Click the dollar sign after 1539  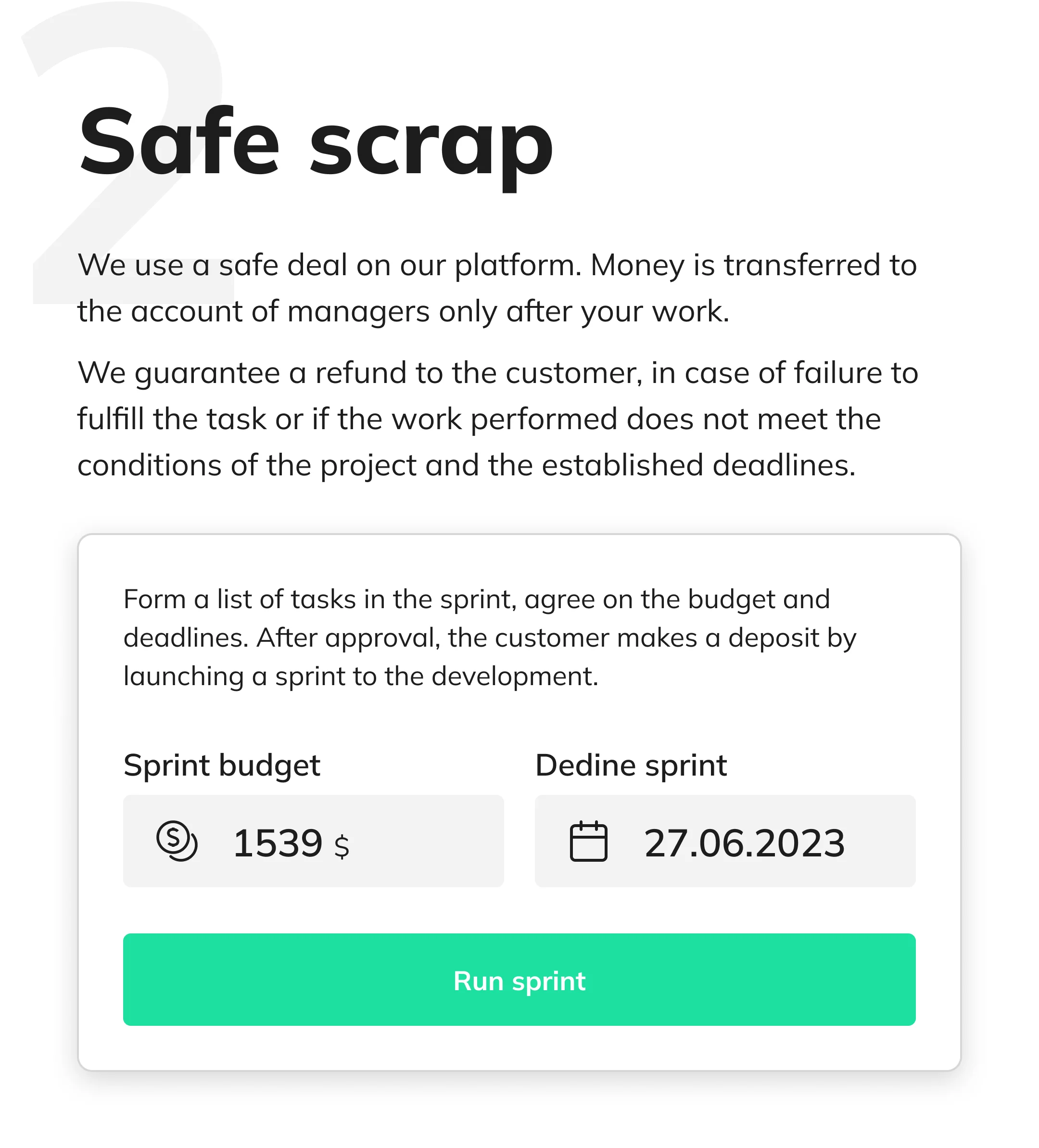click(342, 846)
